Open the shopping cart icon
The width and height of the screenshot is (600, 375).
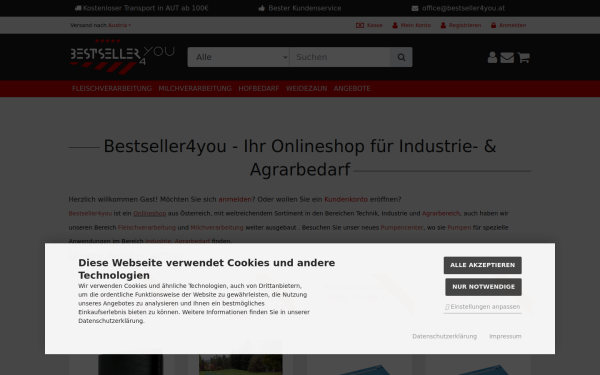[523, 57]
